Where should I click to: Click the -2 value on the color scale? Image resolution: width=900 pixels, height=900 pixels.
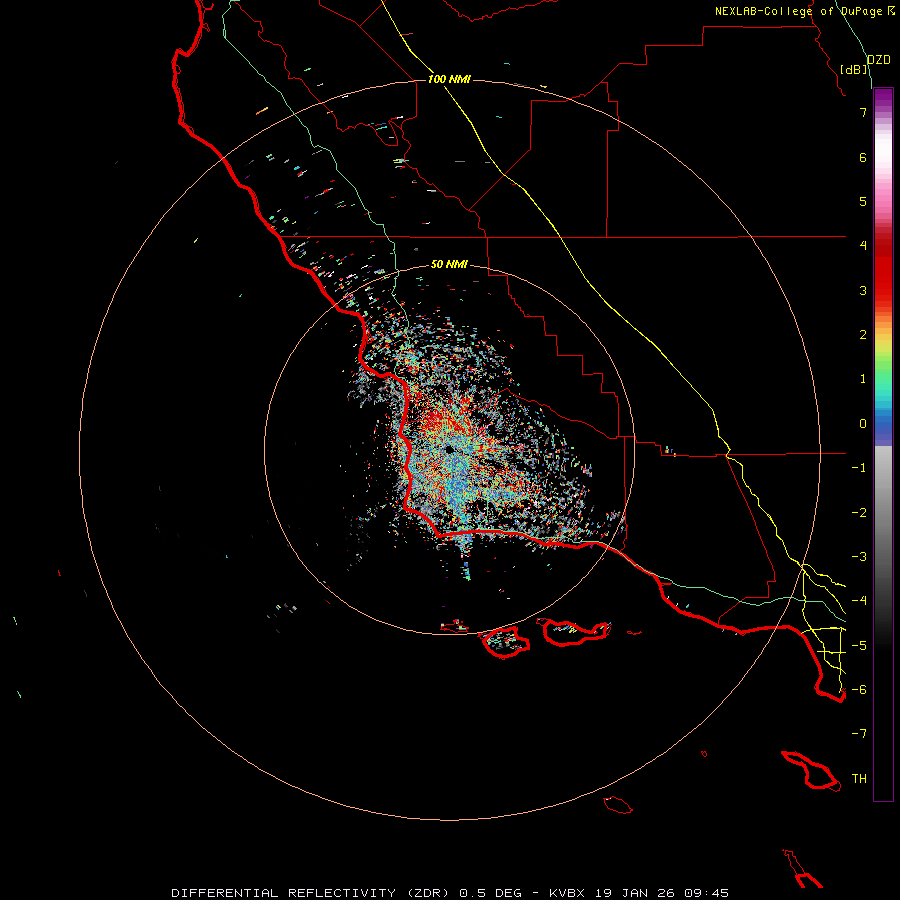click(859, 513)
